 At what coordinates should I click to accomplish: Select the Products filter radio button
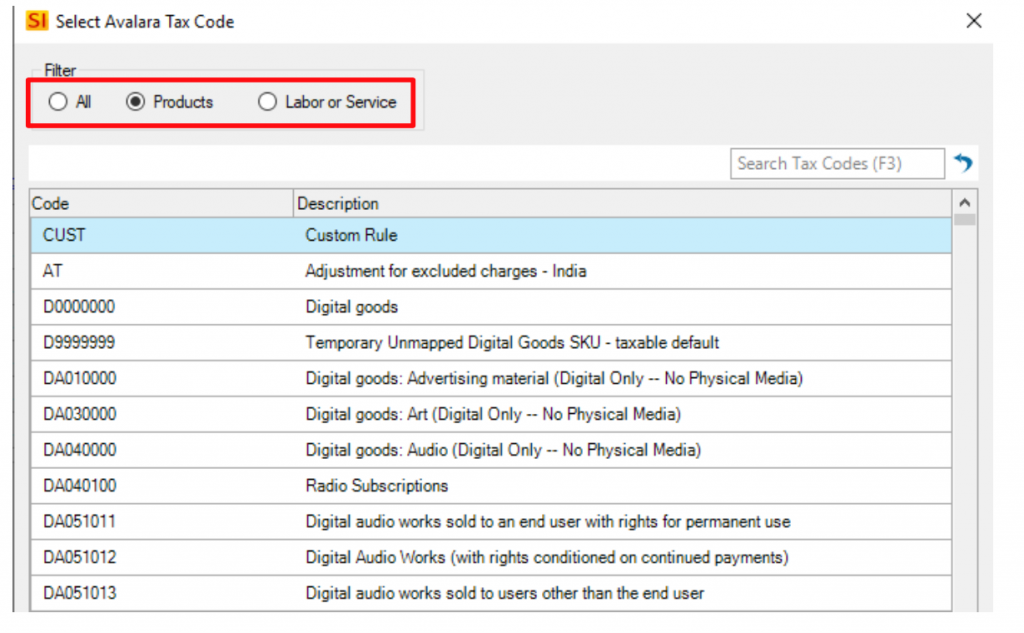point(135,102)
